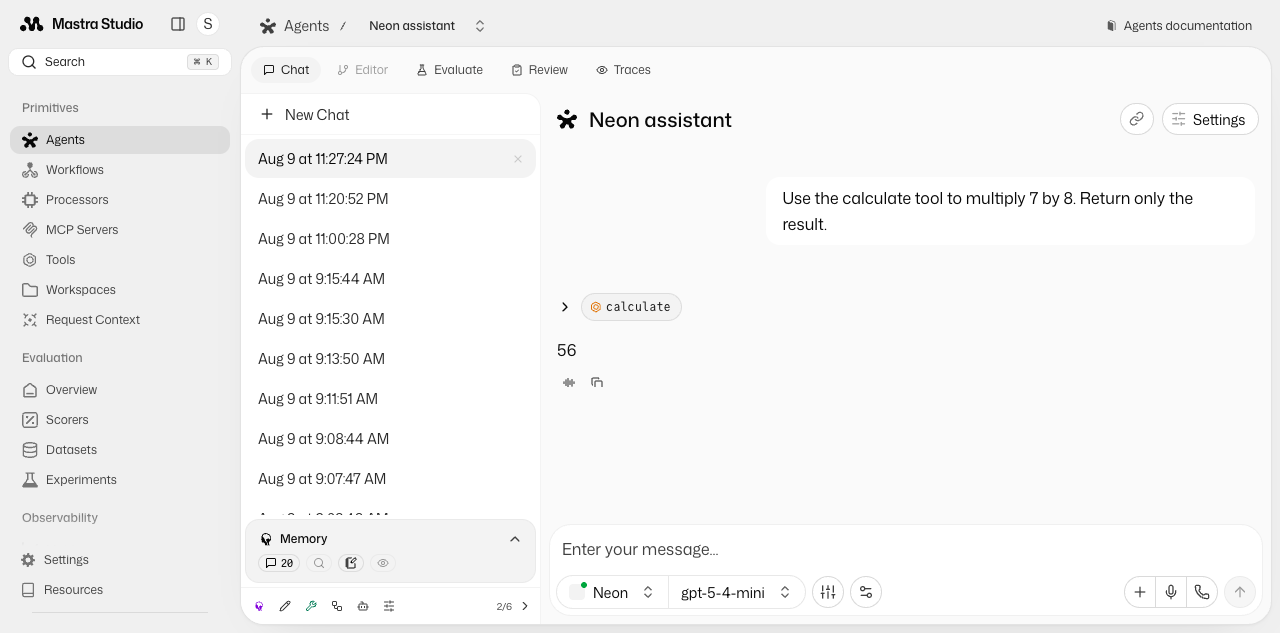Open the Neon provider dropdown
The image size is (1280, 633).
pos(612,592)
